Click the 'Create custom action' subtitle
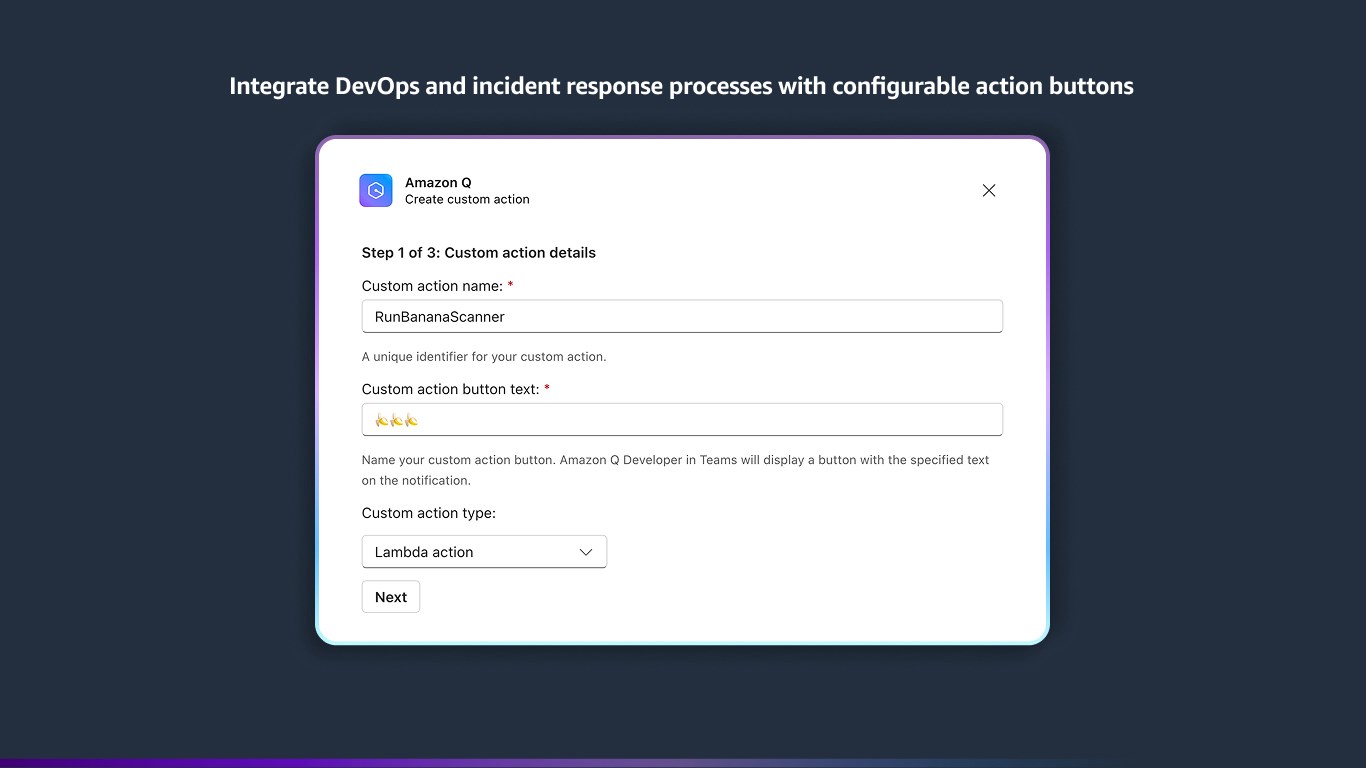This screenshot has width=1366, height=768. tap(467, 200)
